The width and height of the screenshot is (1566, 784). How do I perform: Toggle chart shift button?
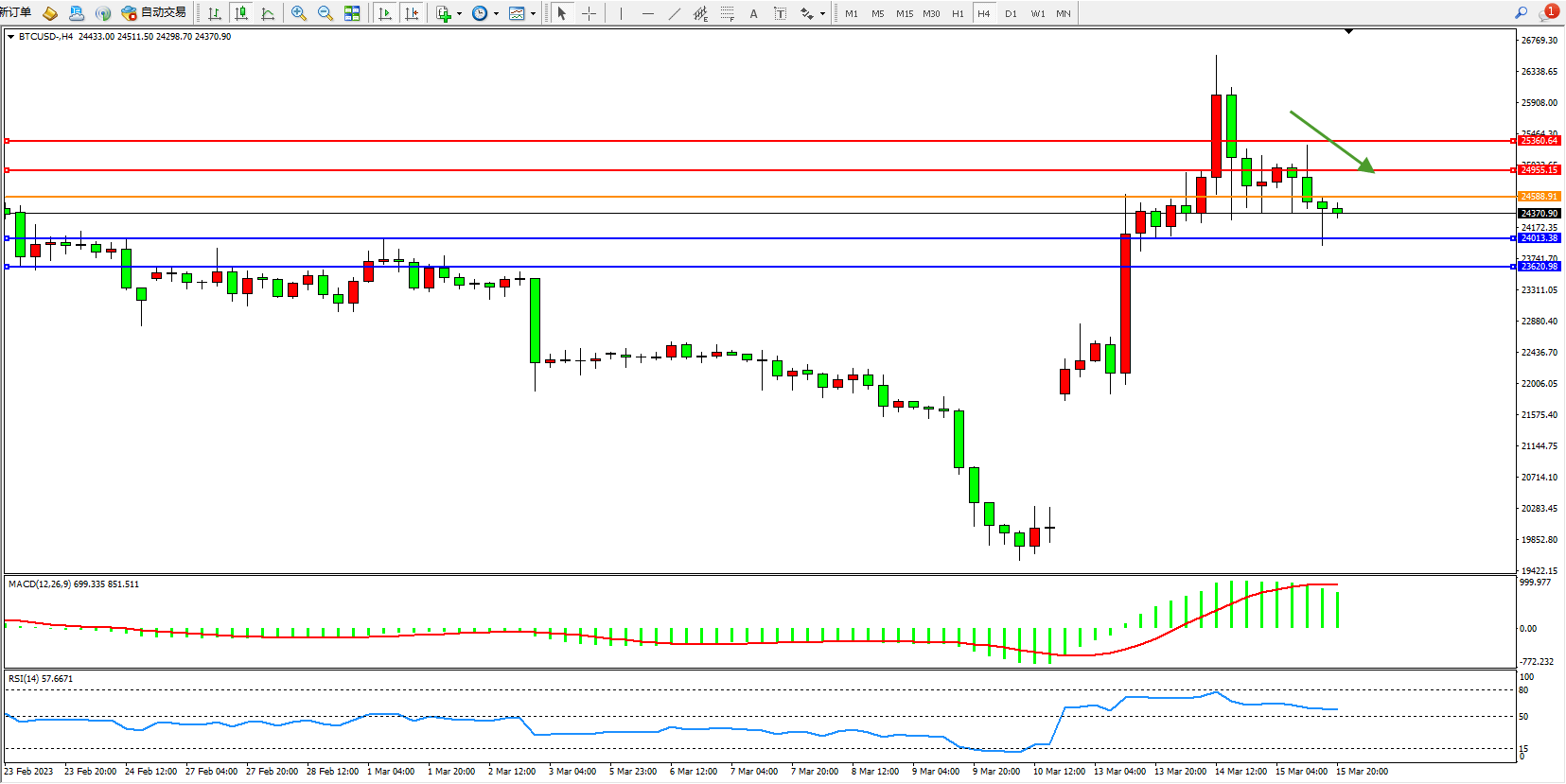[x=412, y=13]
